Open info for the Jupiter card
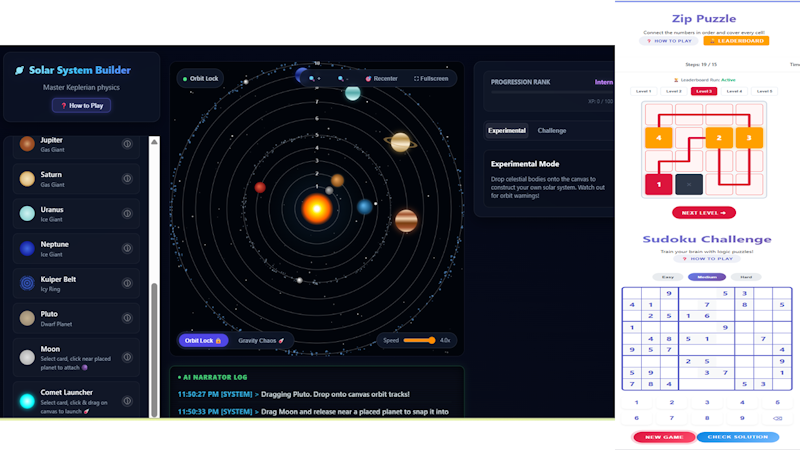This screenshot has height=450, width=800. click(x=127, y=144)
